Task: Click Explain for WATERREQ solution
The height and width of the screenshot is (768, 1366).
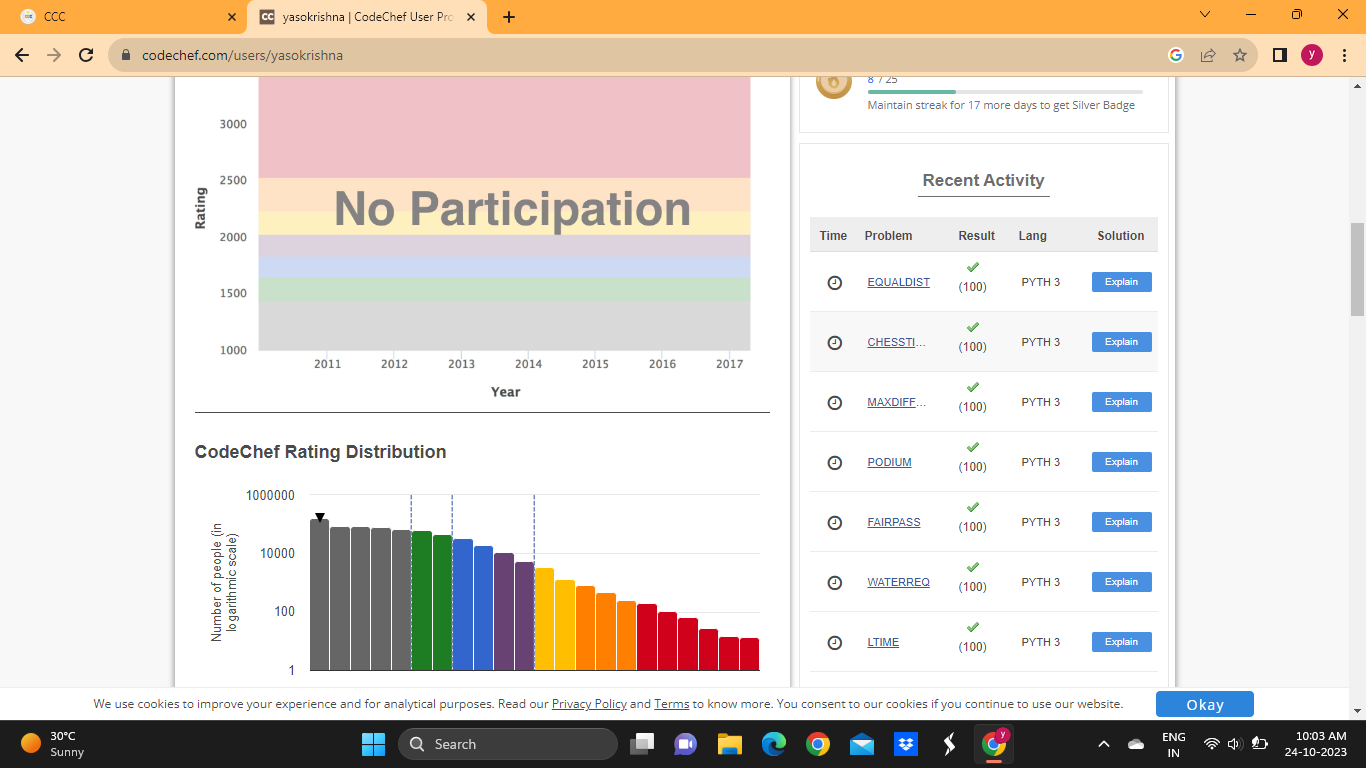Action: click(x=1121, y=582)
